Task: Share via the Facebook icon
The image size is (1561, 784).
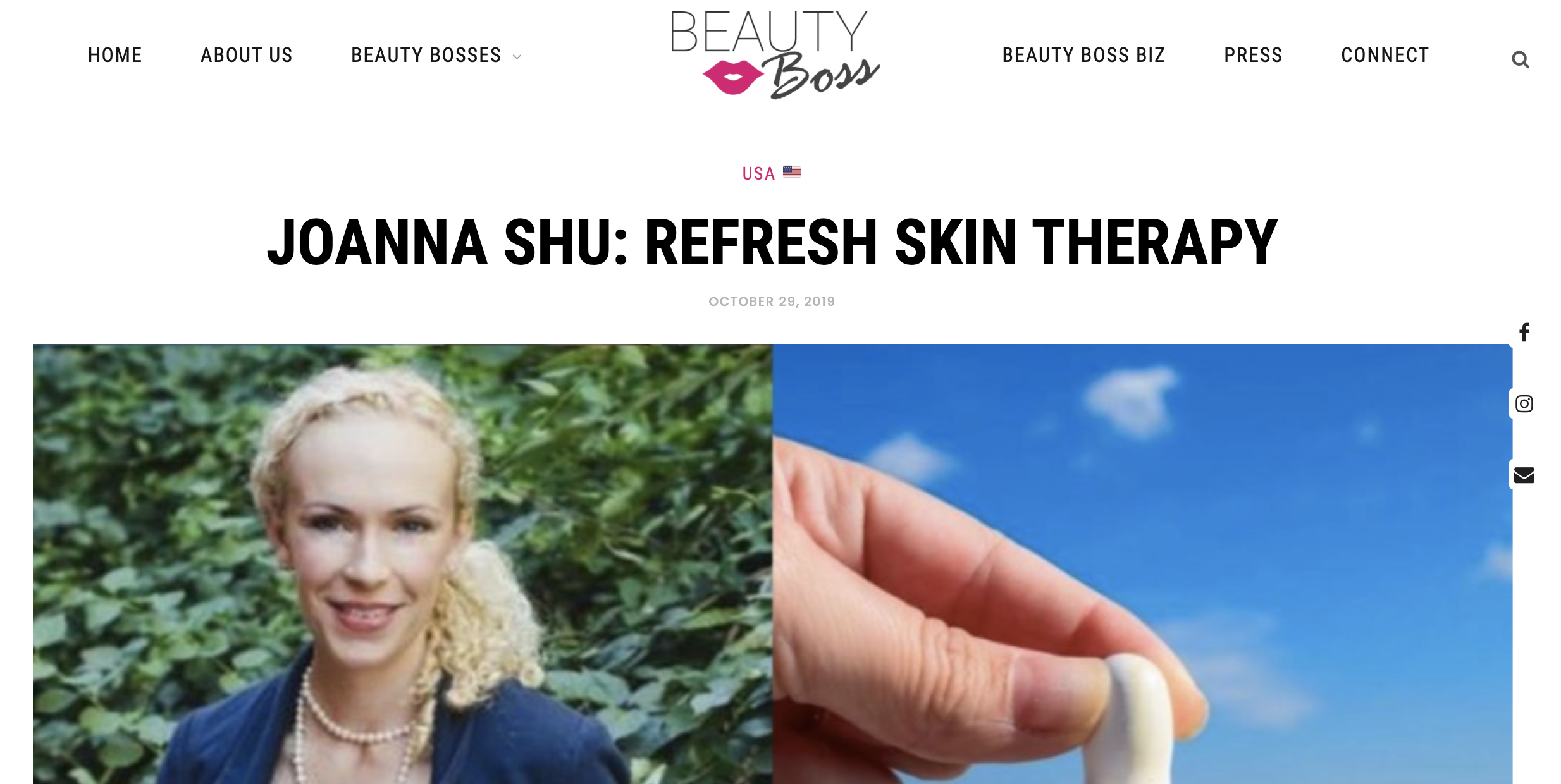Action: pyautogui.click(x=1524, y=332)
